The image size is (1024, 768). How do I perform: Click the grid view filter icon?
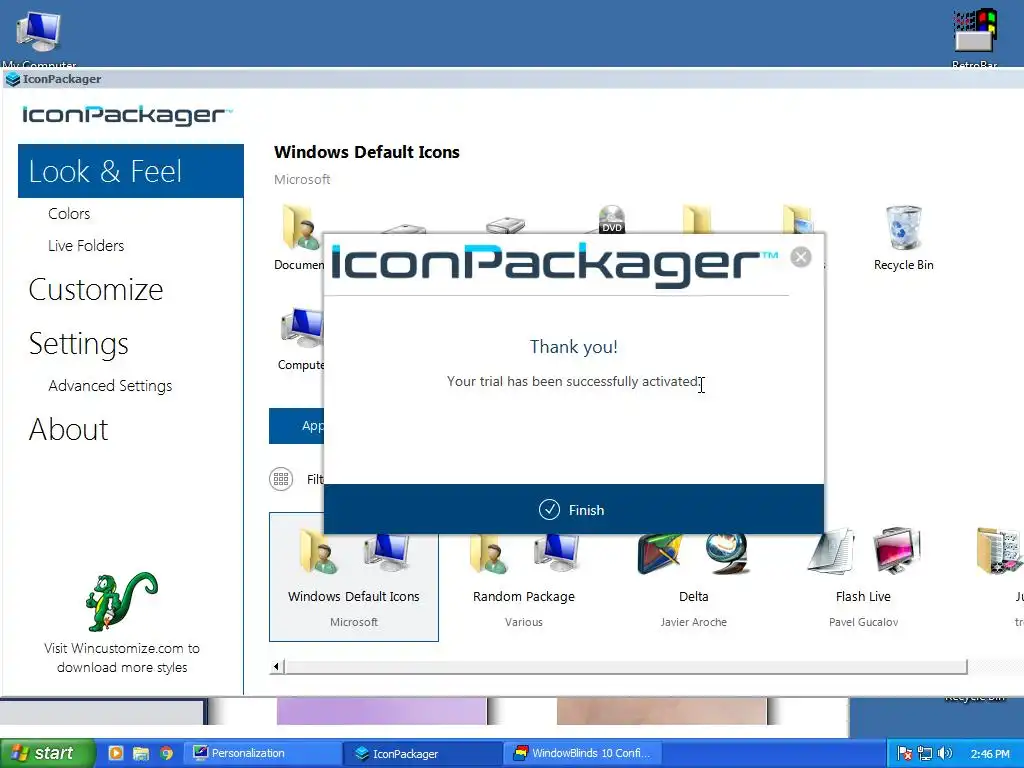281,479
